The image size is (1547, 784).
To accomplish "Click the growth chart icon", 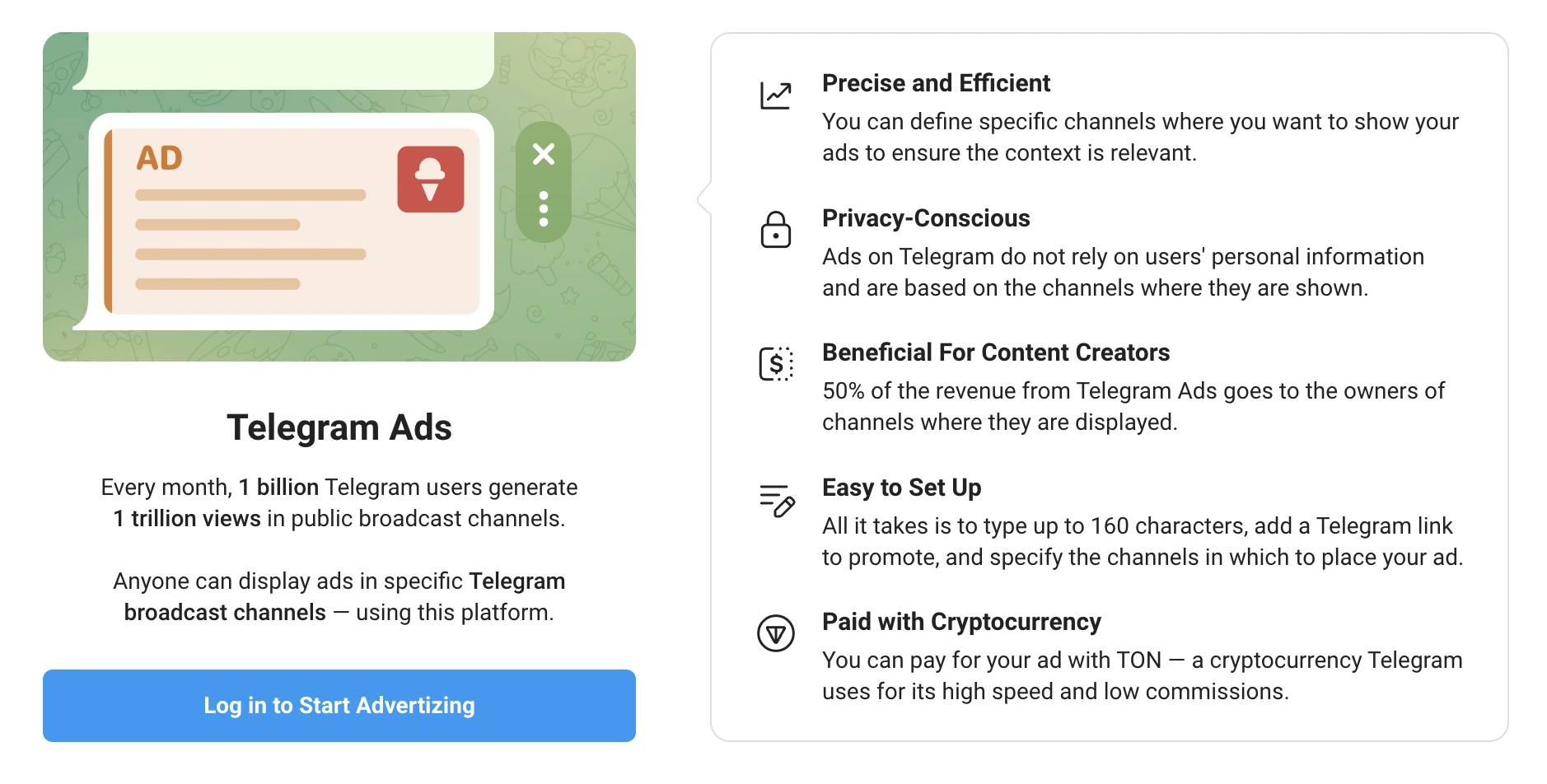I will pyautogui.click(x=775, y=96).
